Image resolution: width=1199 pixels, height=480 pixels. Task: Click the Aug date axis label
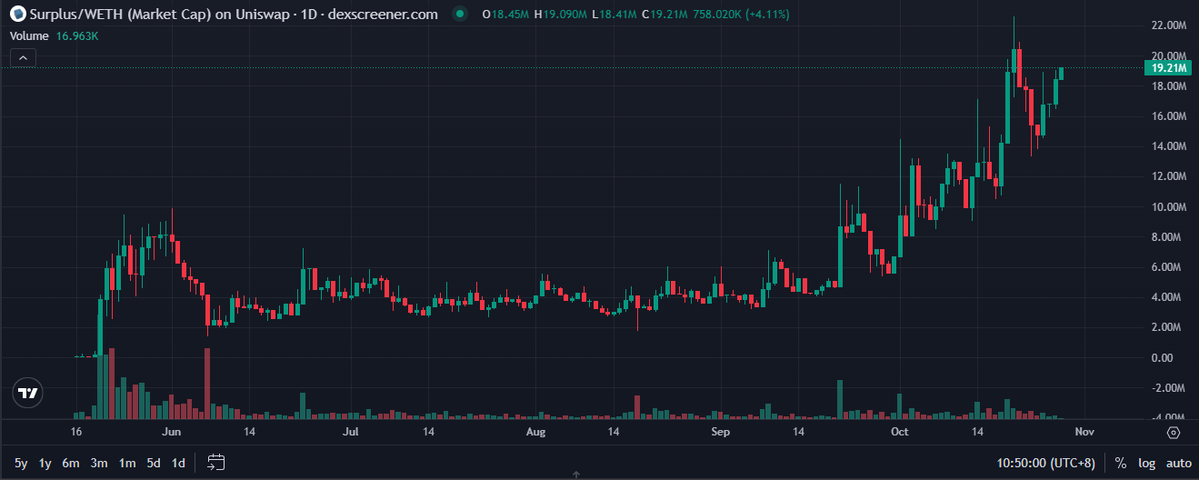click(x=537, y=433)
